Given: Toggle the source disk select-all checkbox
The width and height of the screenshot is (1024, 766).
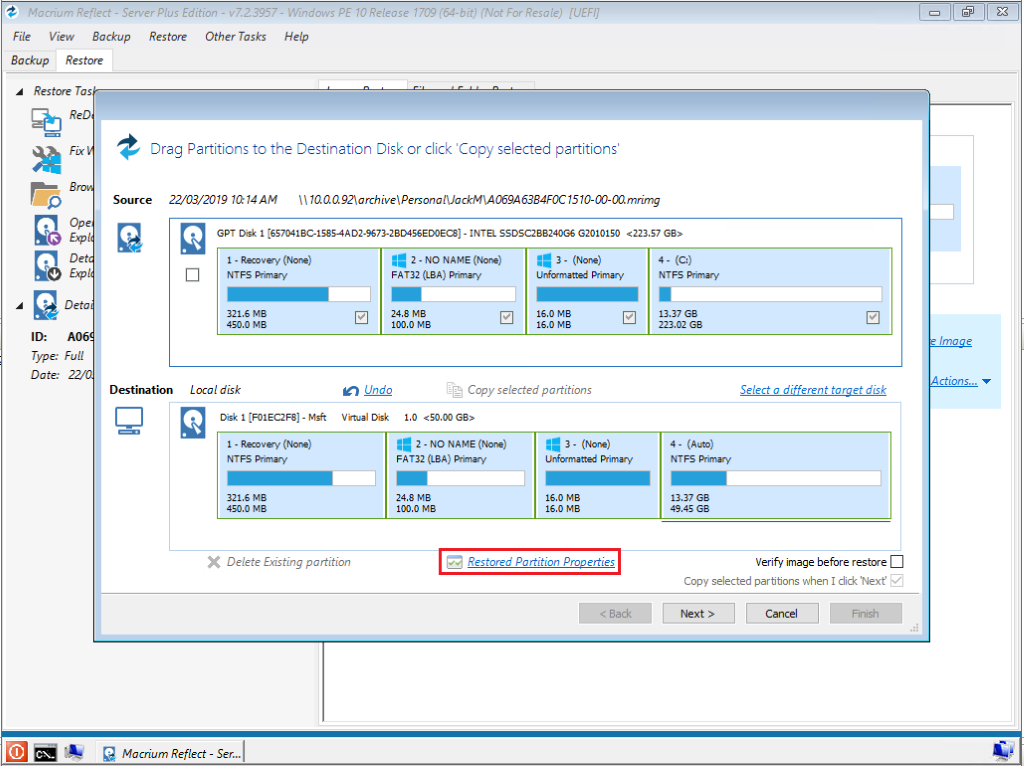Looking at the screenshot, I should click(193, 275).
